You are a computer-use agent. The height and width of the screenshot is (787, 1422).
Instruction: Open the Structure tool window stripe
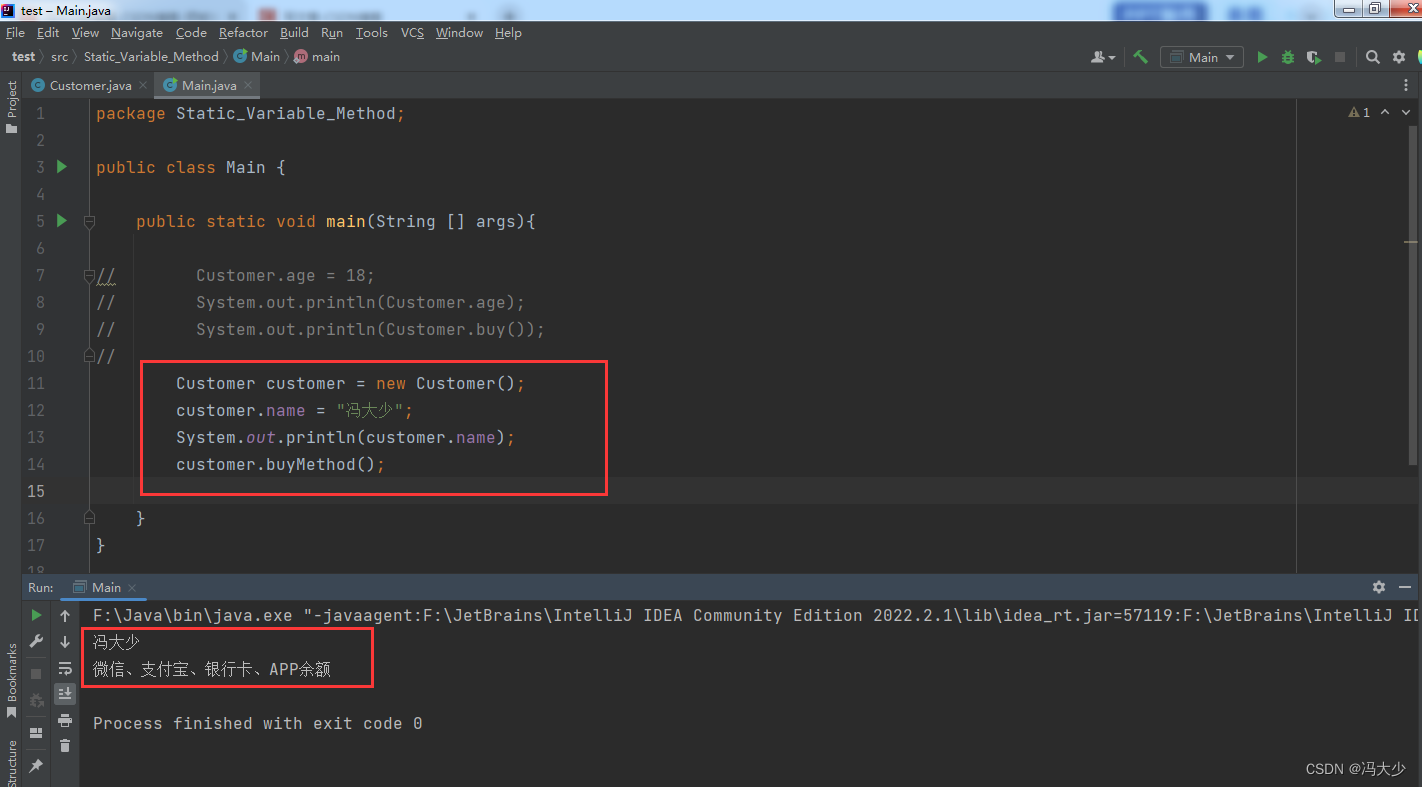tap(11, 762)
